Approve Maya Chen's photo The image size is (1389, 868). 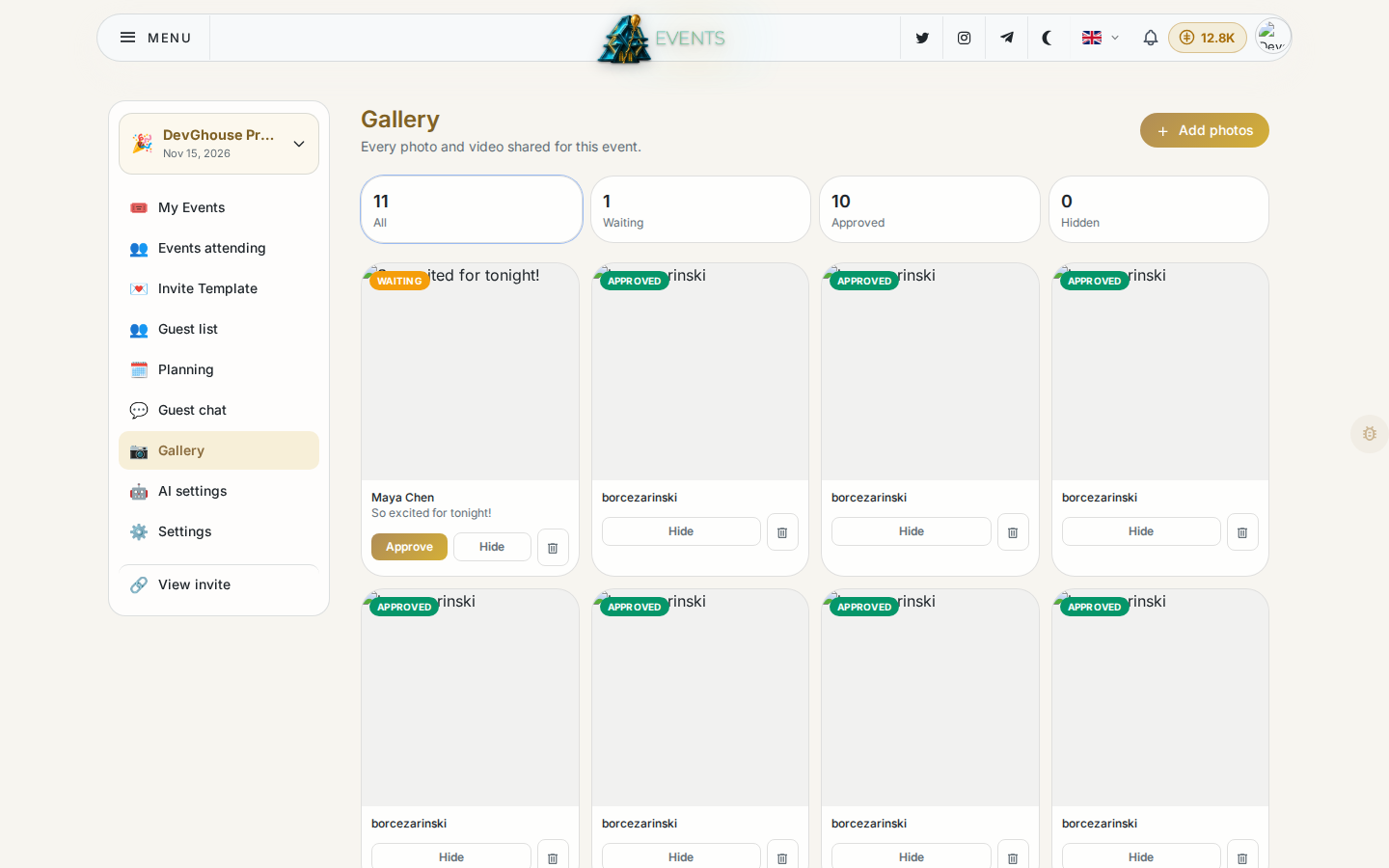[409, 547]
